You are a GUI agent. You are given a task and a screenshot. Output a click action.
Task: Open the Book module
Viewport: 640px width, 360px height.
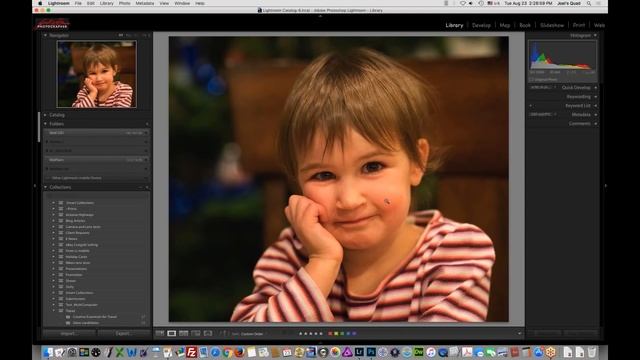click(x=525, y=25)
